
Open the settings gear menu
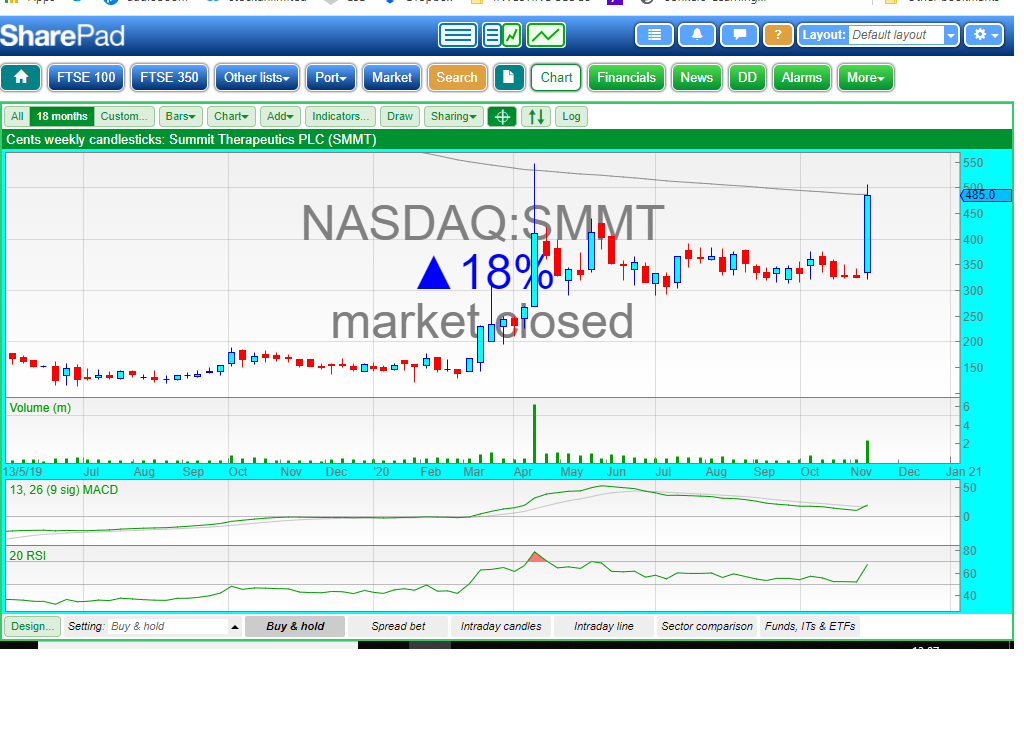(x=986, y=35)
